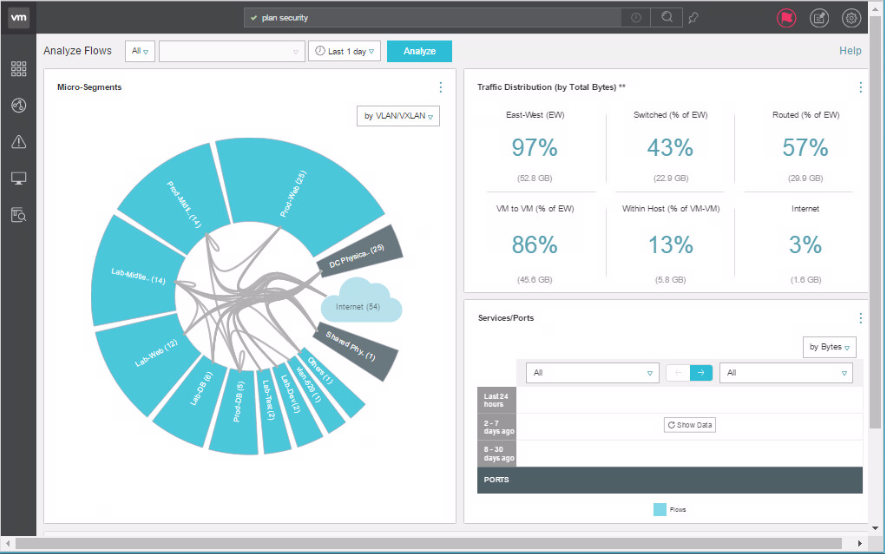Screen dimensions: 885x554
Task: Click the Analyze button
Action: pos(419,51)
